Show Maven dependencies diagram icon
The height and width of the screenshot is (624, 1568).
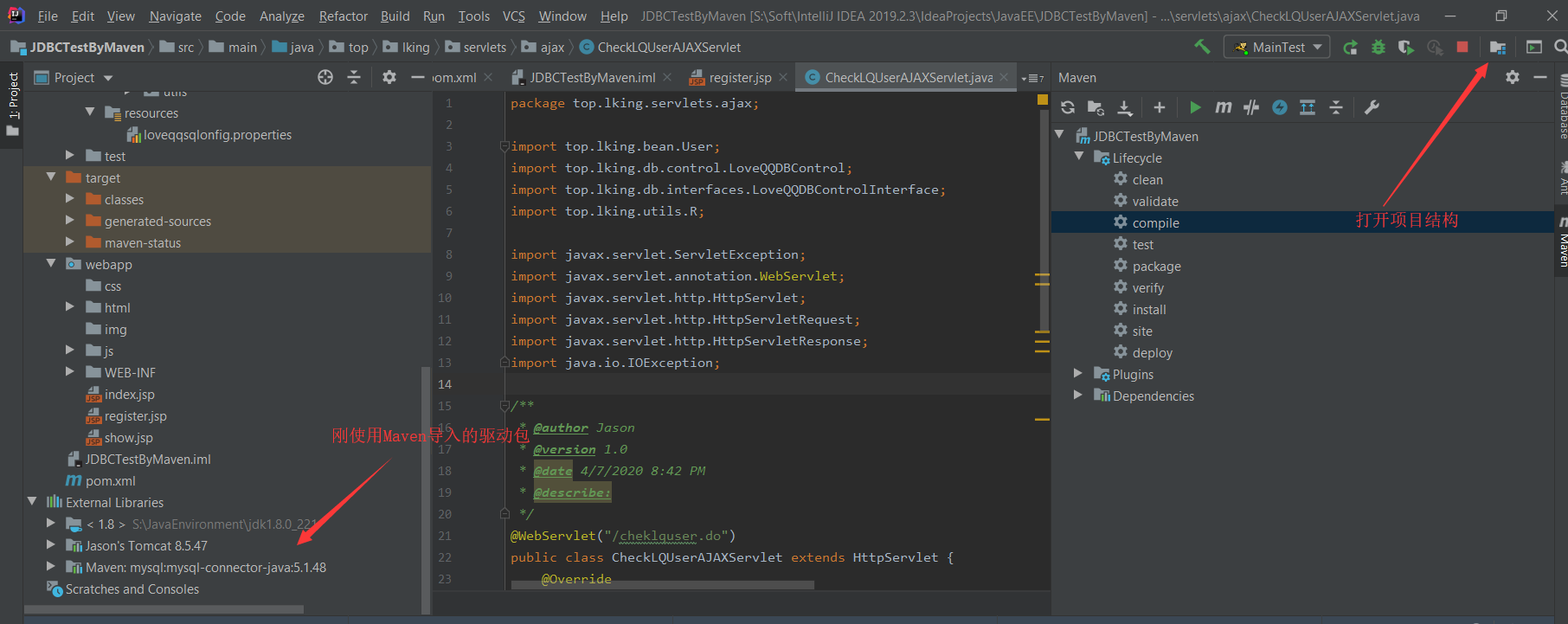tap(1308, 107)
